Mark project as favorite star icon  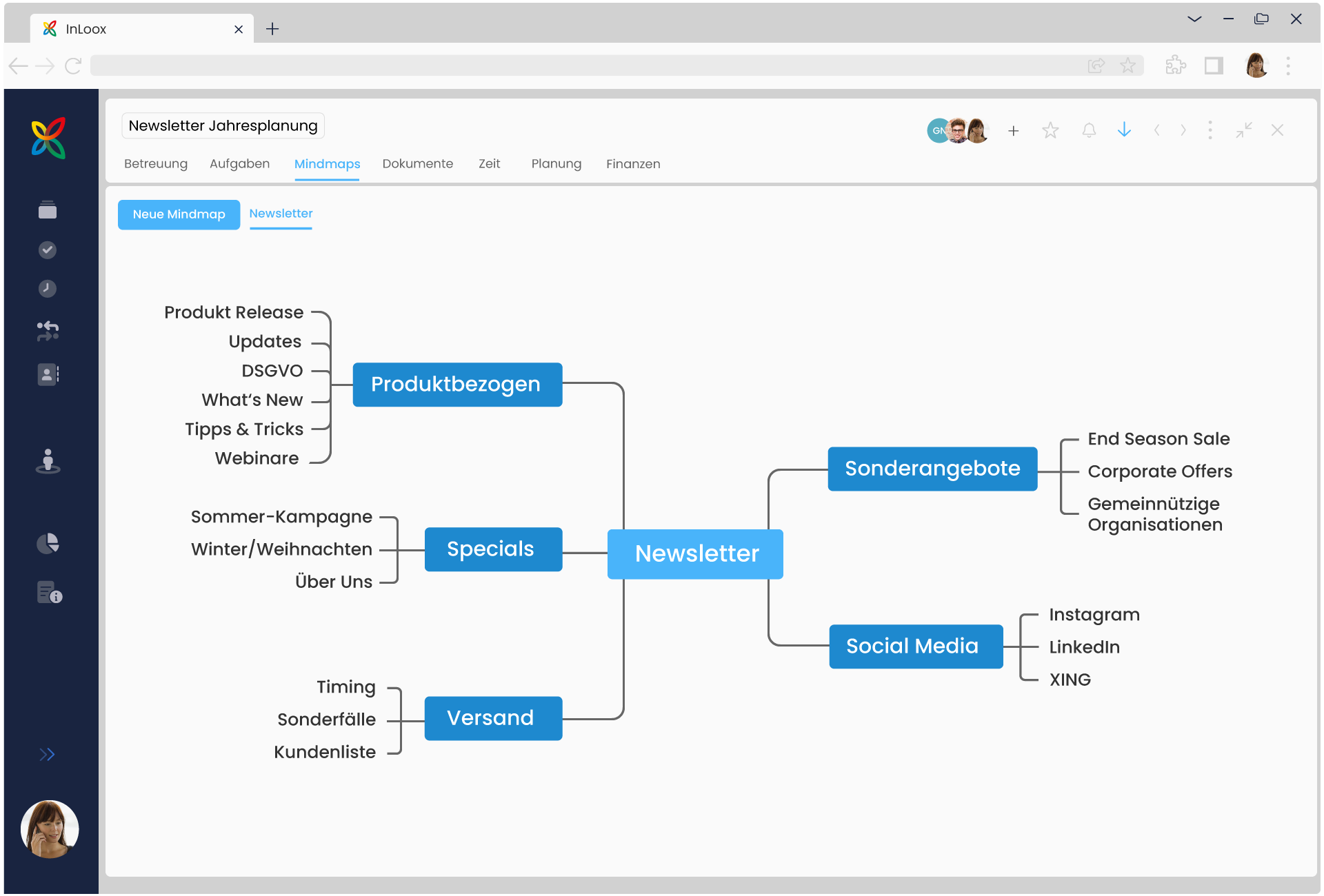[1050, 130]
